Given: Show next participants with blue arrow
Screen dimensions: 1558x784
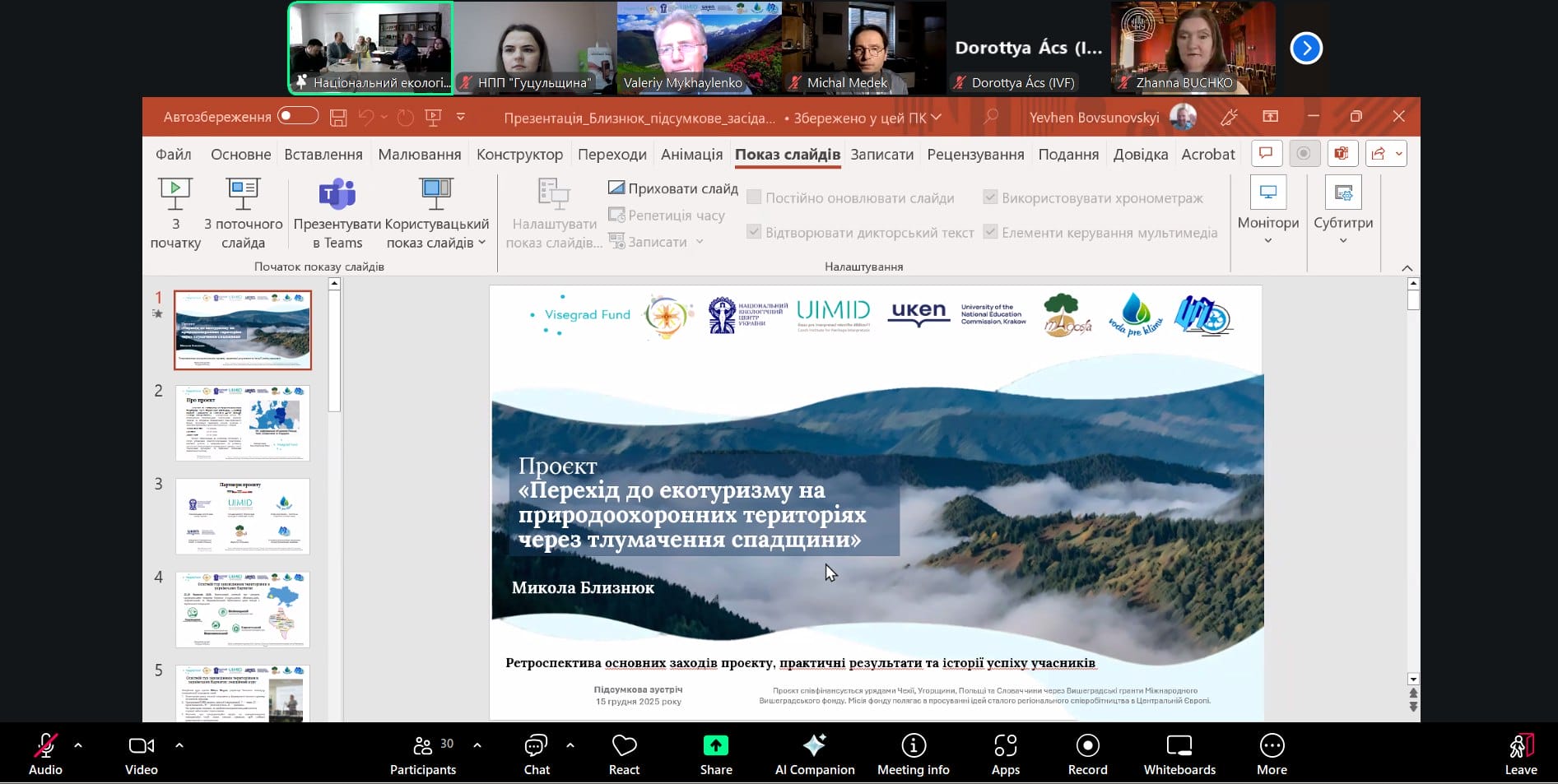Looking at the screenshot, I should pos(1305,48).
